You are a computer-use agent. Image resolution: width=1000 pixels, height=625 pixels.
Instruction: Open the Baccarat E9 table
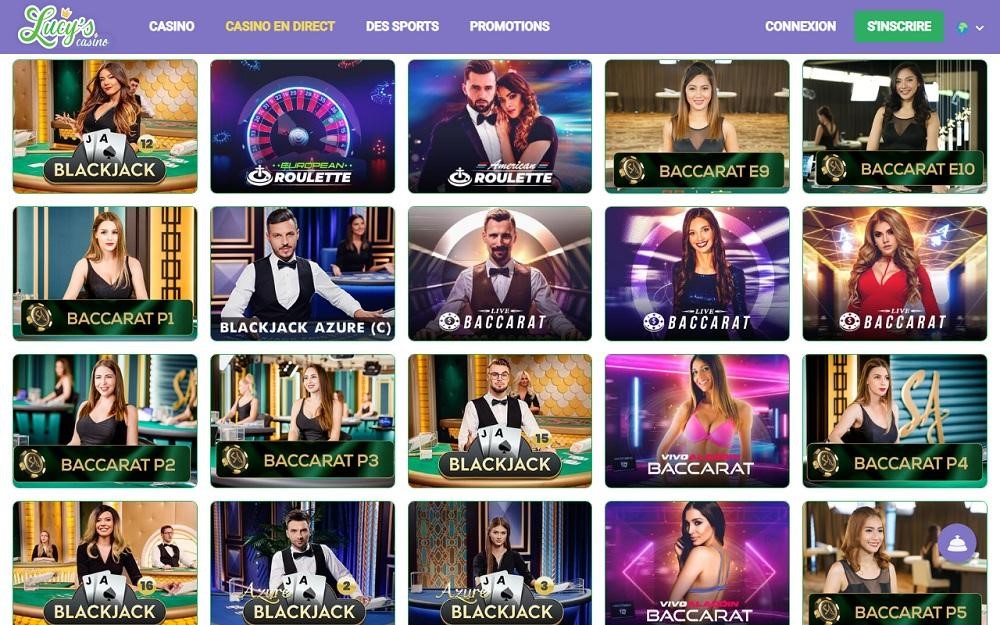697,126
